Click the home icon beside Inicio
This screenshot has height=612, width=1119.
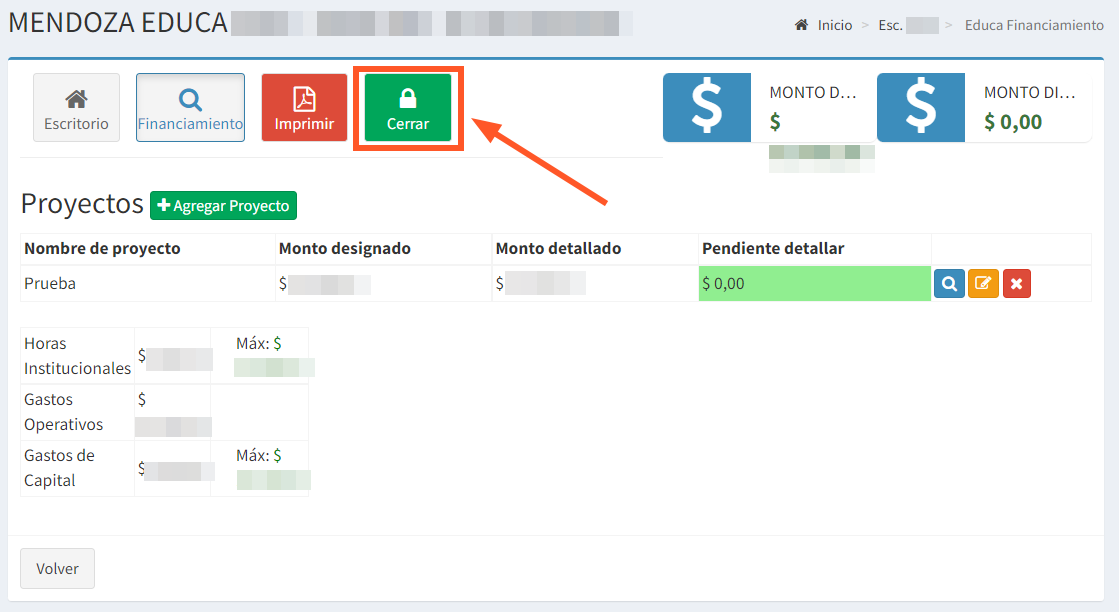801,25
